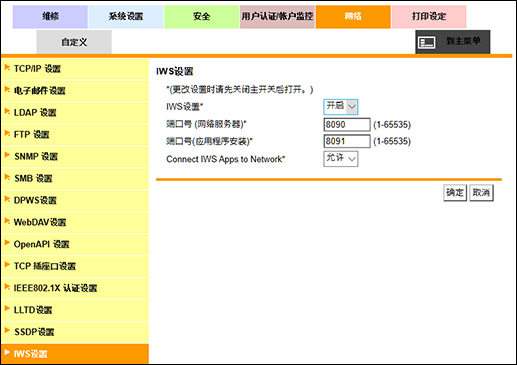Image resolution: width=517 pixels, height=365 pixels.
Task: Select IWS设置 in sidebar
Action: point(75,354)
